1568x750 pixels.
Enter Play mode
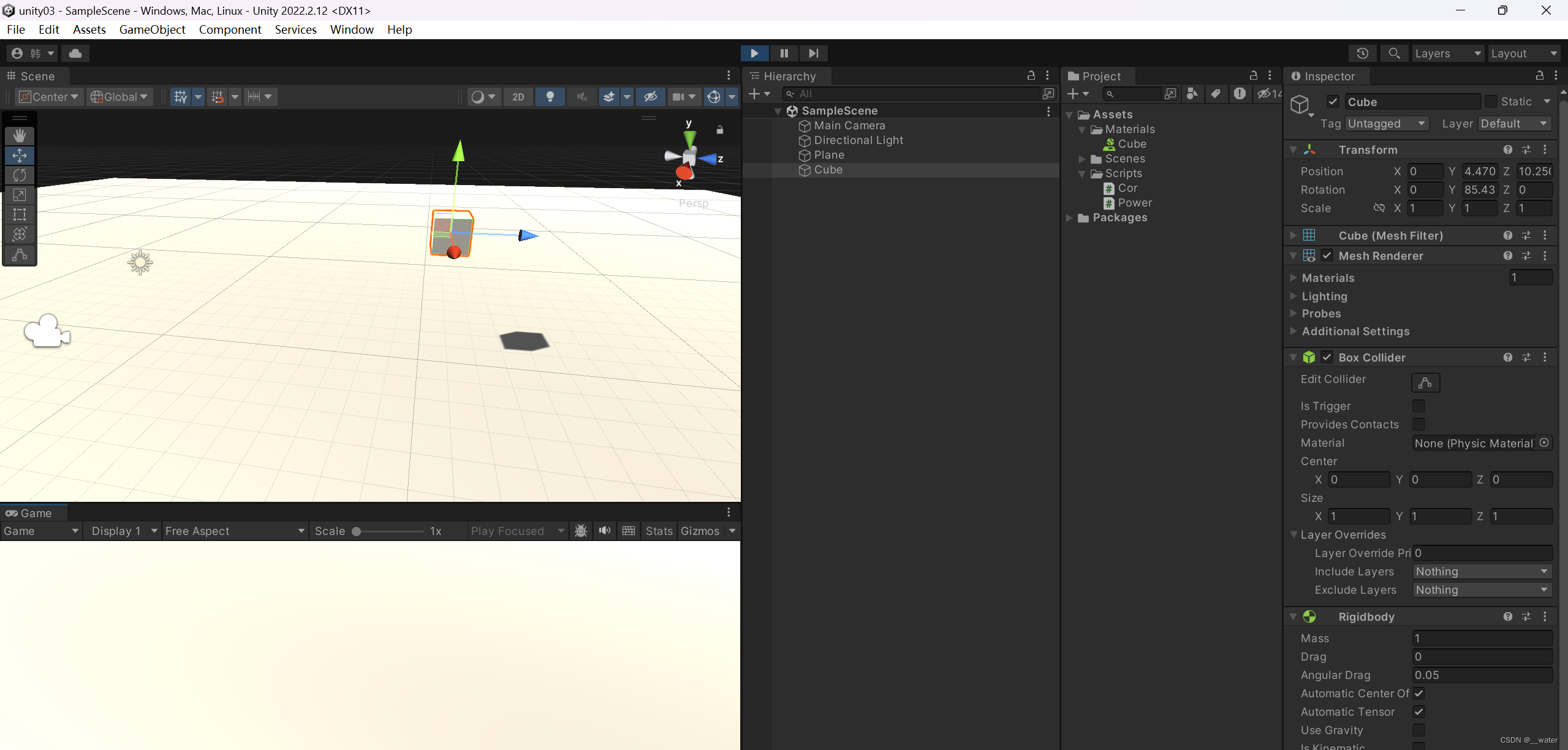click(754, 53)
